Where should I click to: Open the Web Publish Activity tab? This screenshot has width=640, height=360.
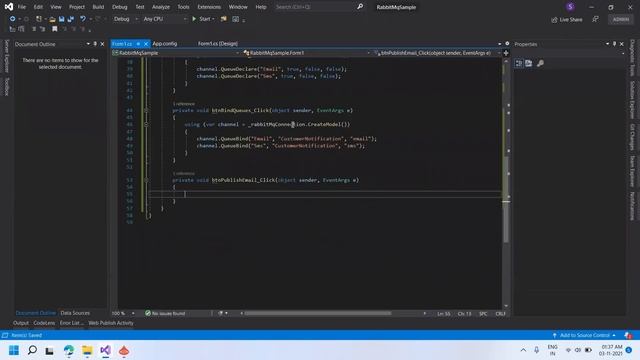pos(111,323)
